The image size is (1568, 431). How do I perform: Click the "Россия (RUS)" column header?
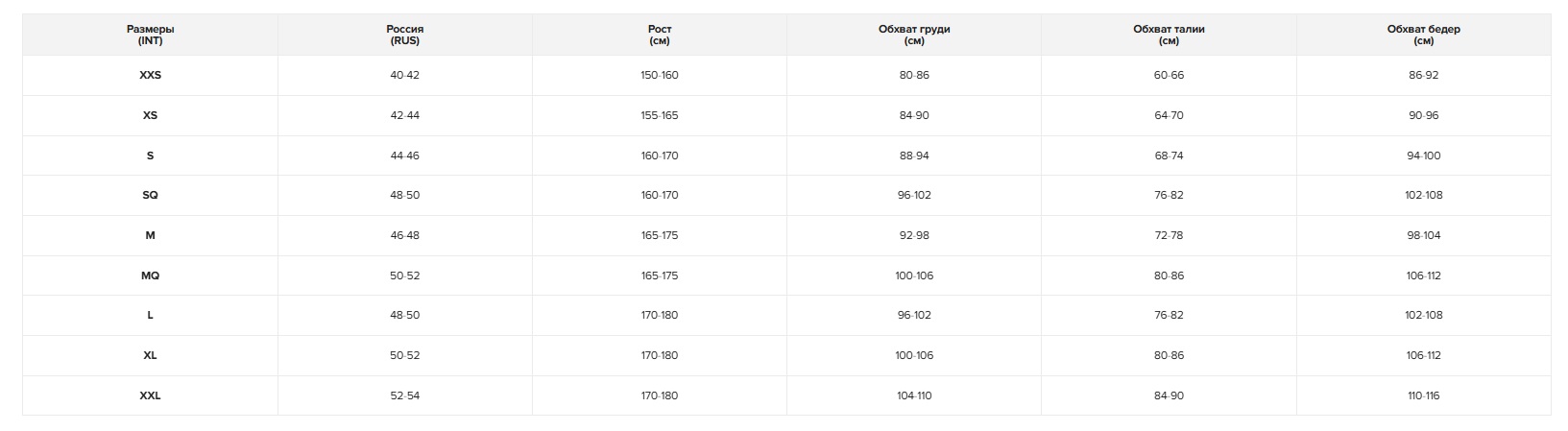pos(404,35)
